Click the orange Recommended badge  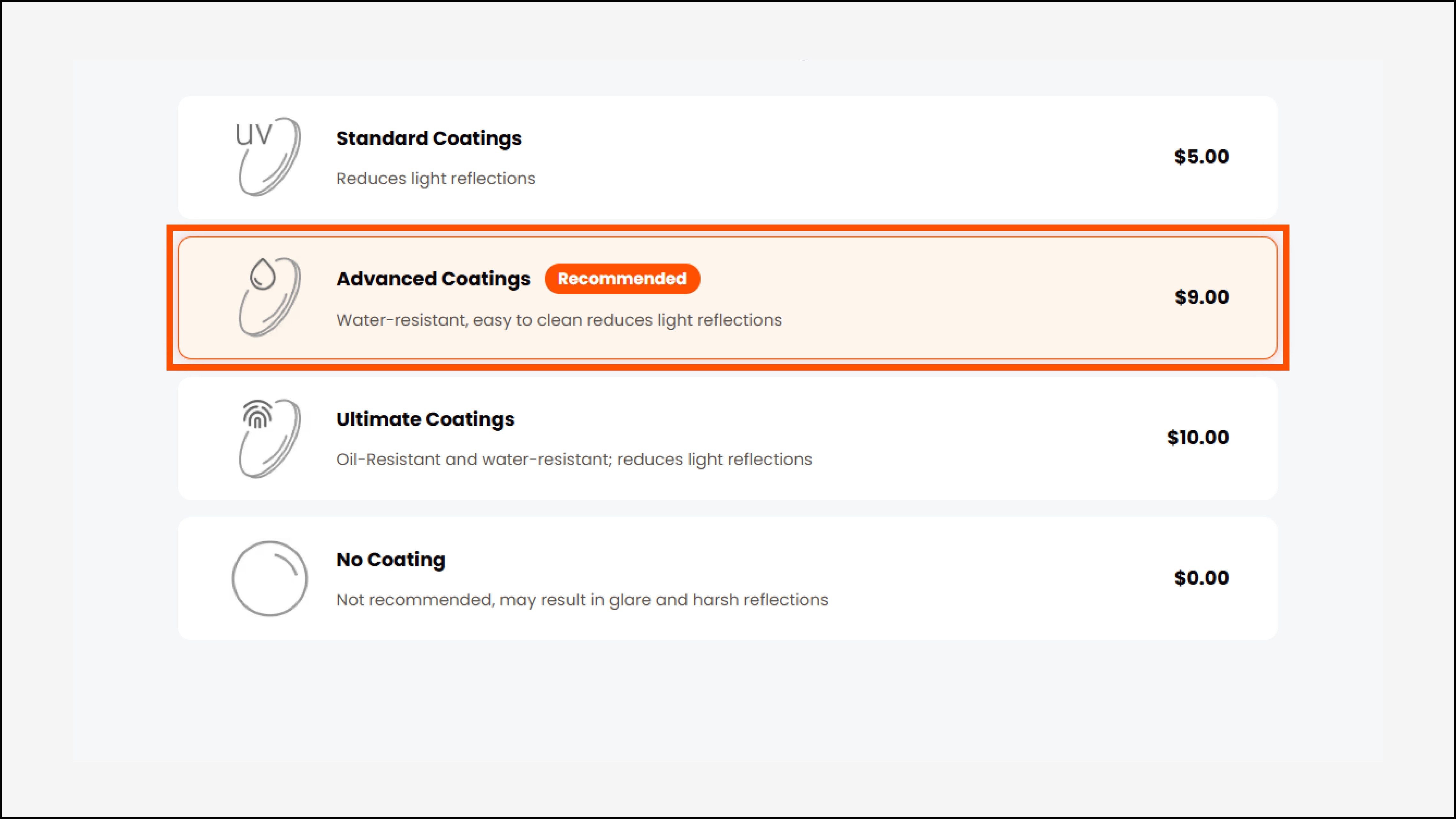click(622, 279)
